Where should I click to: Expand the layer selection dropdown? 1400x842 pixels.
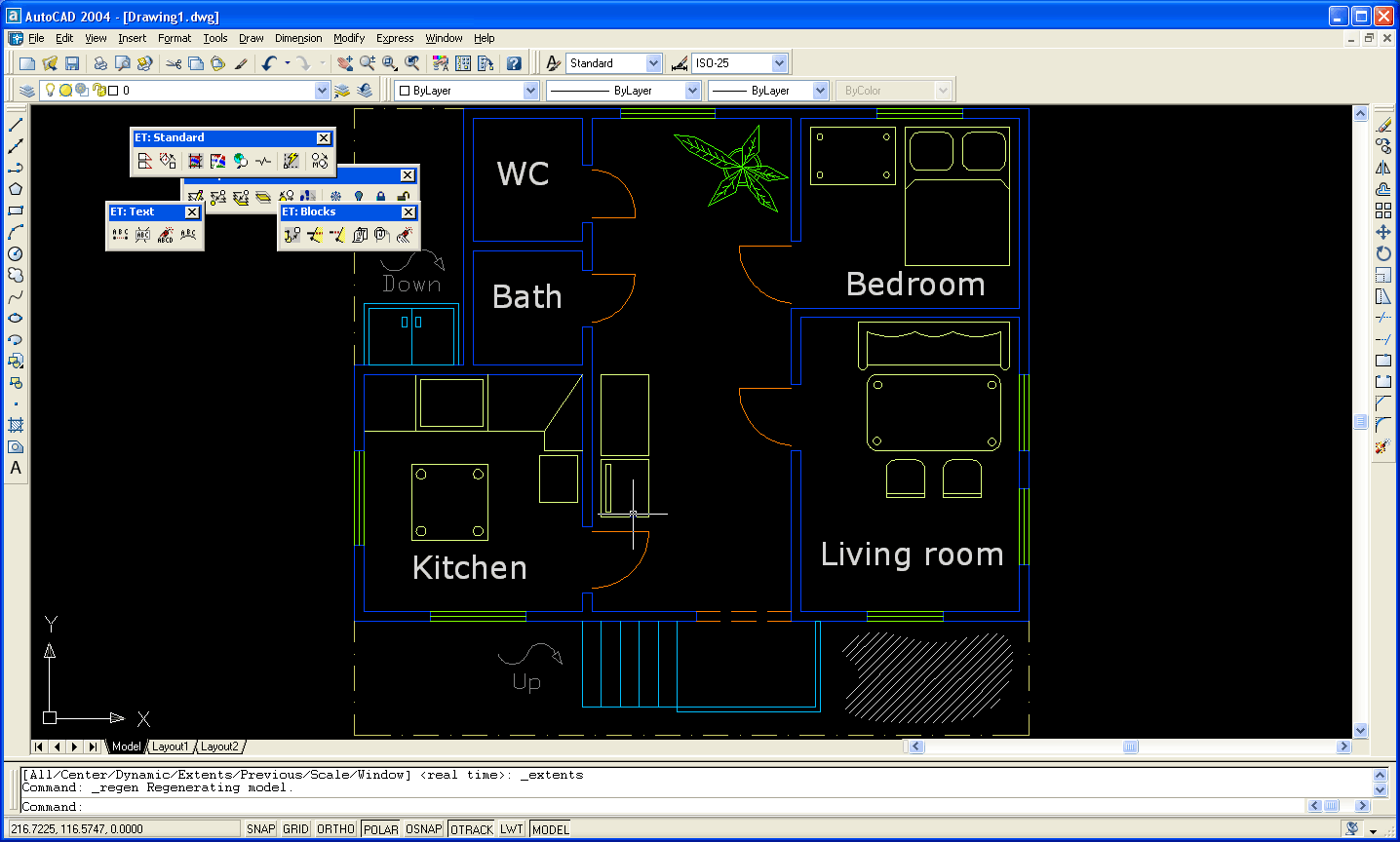point(322,91)
